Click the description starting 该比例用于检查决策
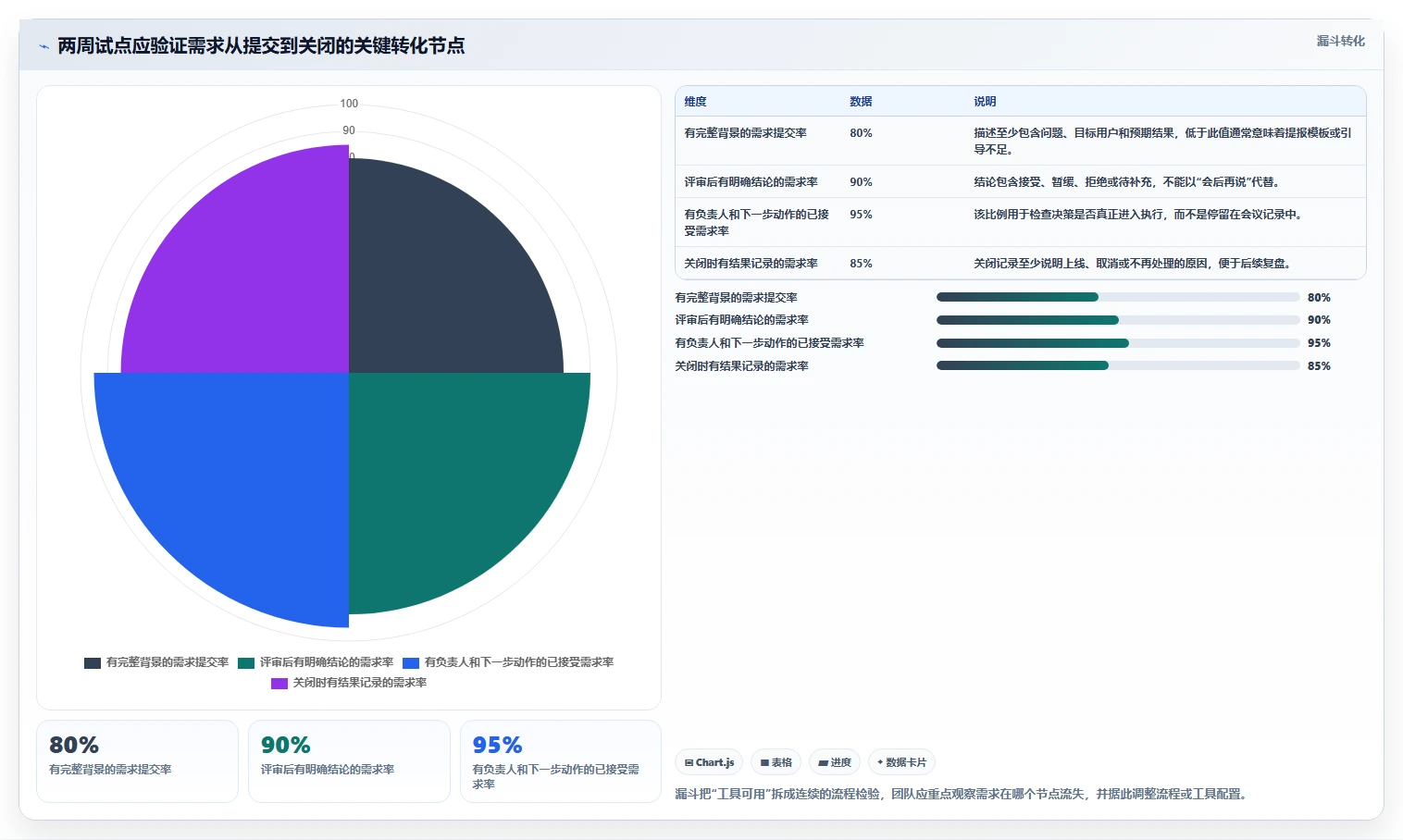Screen dimensions: 1403x840 [1138, 215]
